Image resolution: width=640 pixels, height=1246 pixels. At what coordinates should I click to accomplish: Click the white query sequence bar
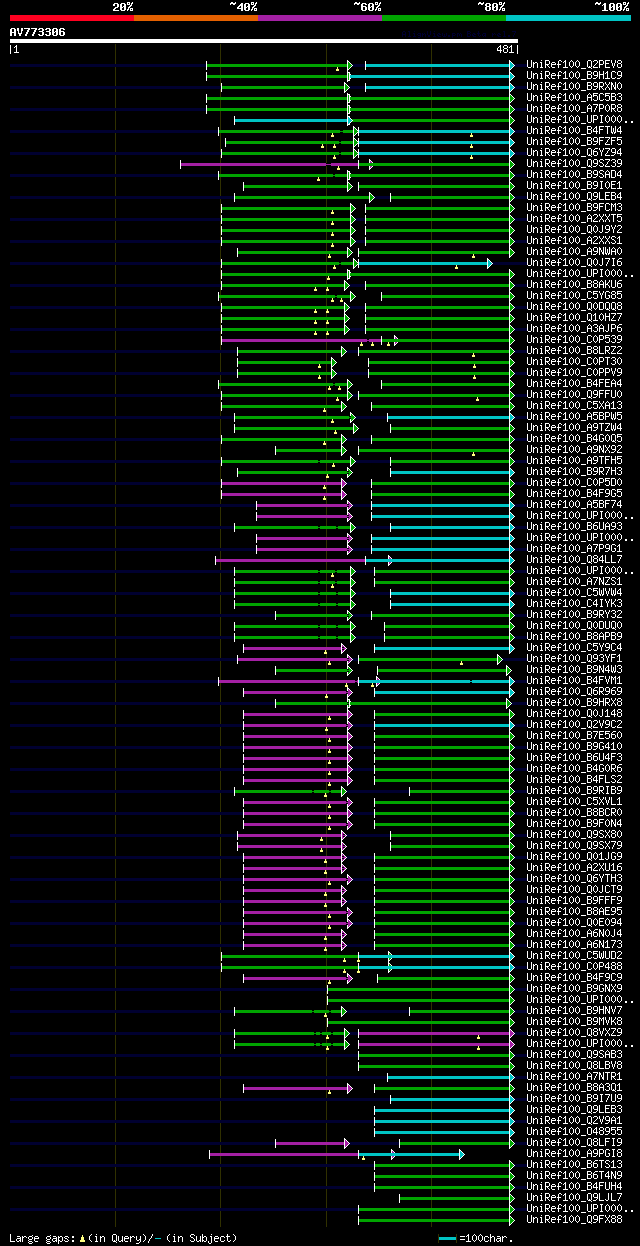click(264, 41)
